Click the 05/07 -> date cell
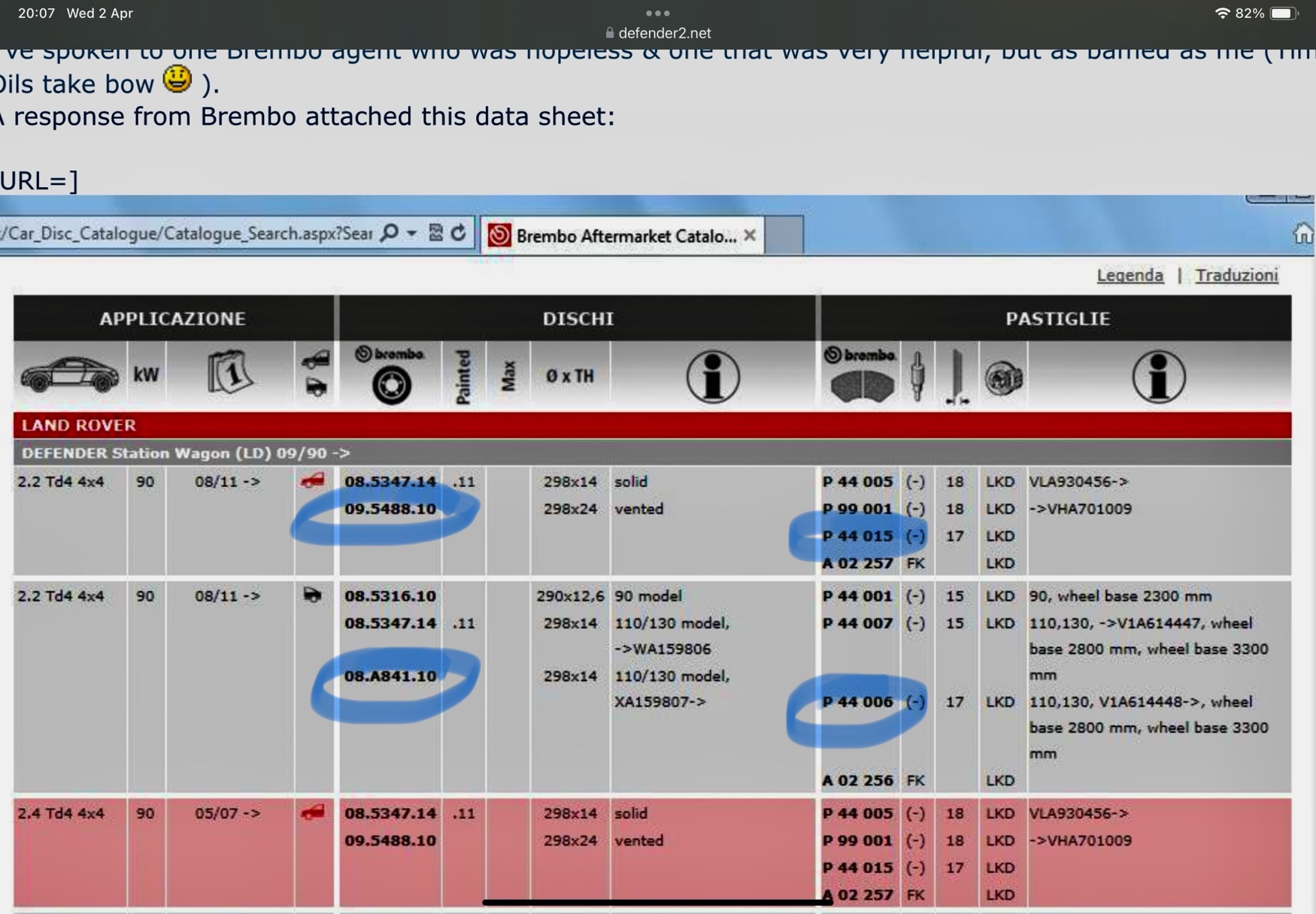Screen dimensions: 1316x914 tap(228, 813)
